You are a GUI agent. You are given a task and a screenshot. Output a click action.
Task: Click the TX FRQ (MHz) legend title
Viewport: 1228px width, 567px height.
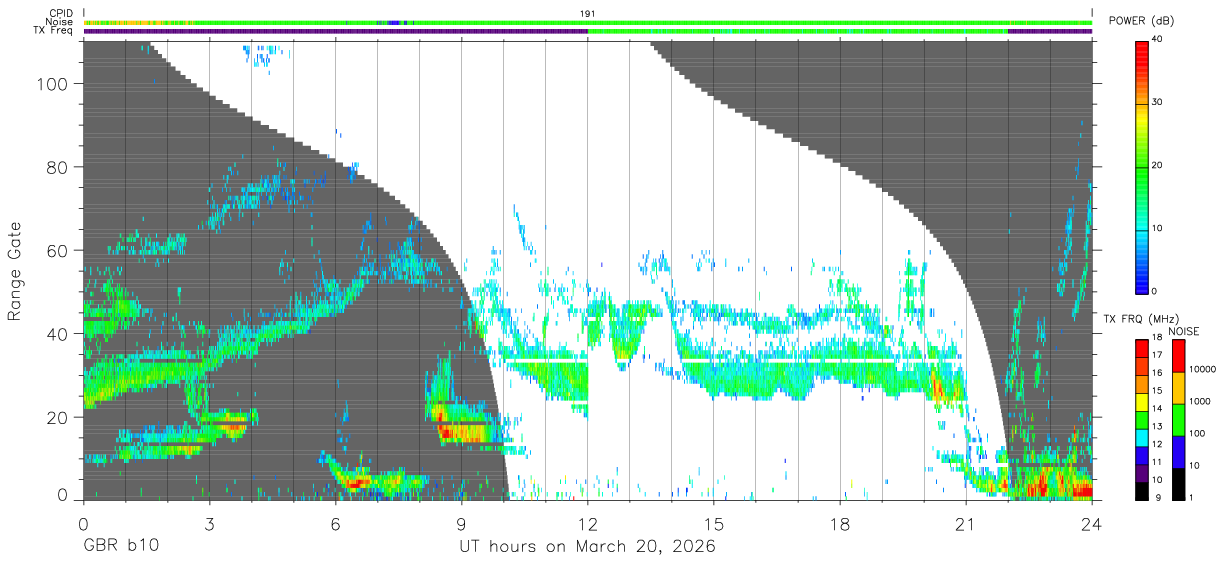[x=1143, y=318]
